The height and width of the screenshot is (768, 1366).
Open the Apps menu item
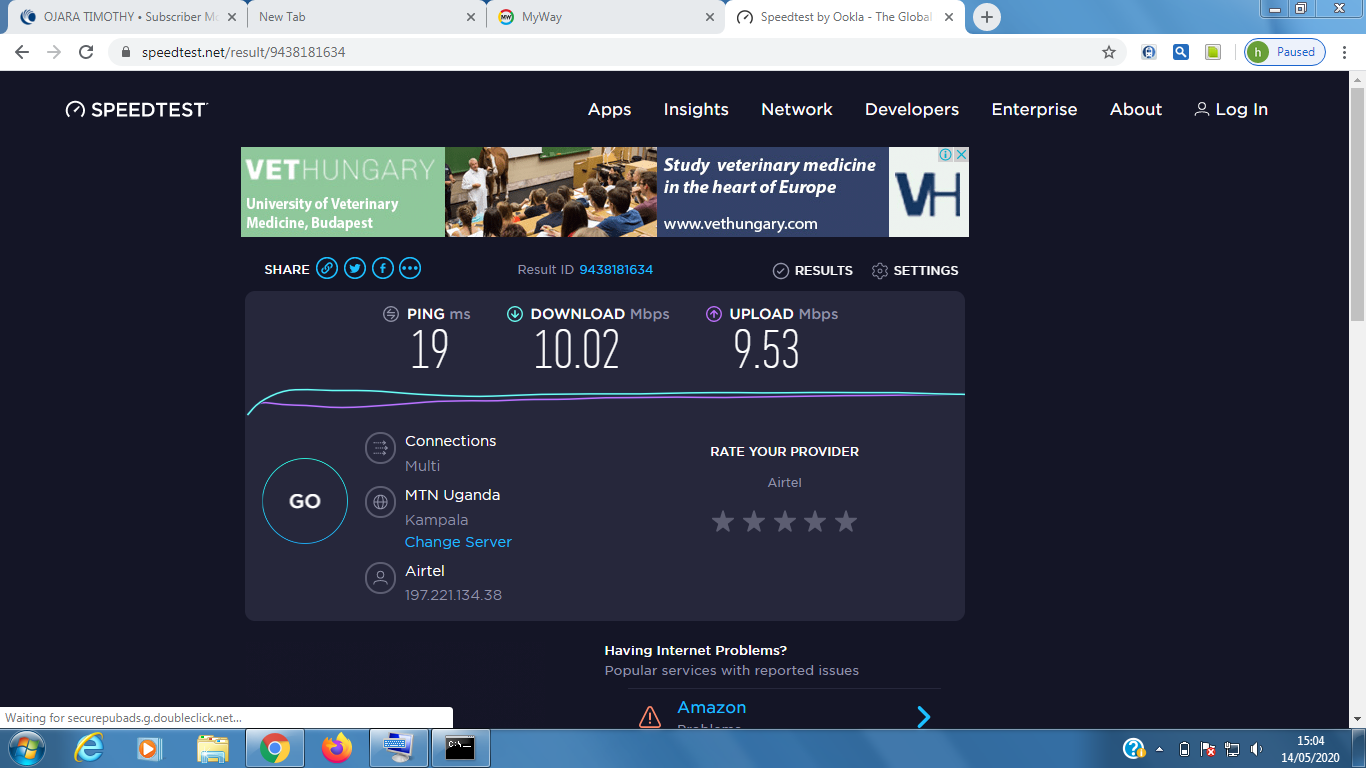click(x=609, y=110)
